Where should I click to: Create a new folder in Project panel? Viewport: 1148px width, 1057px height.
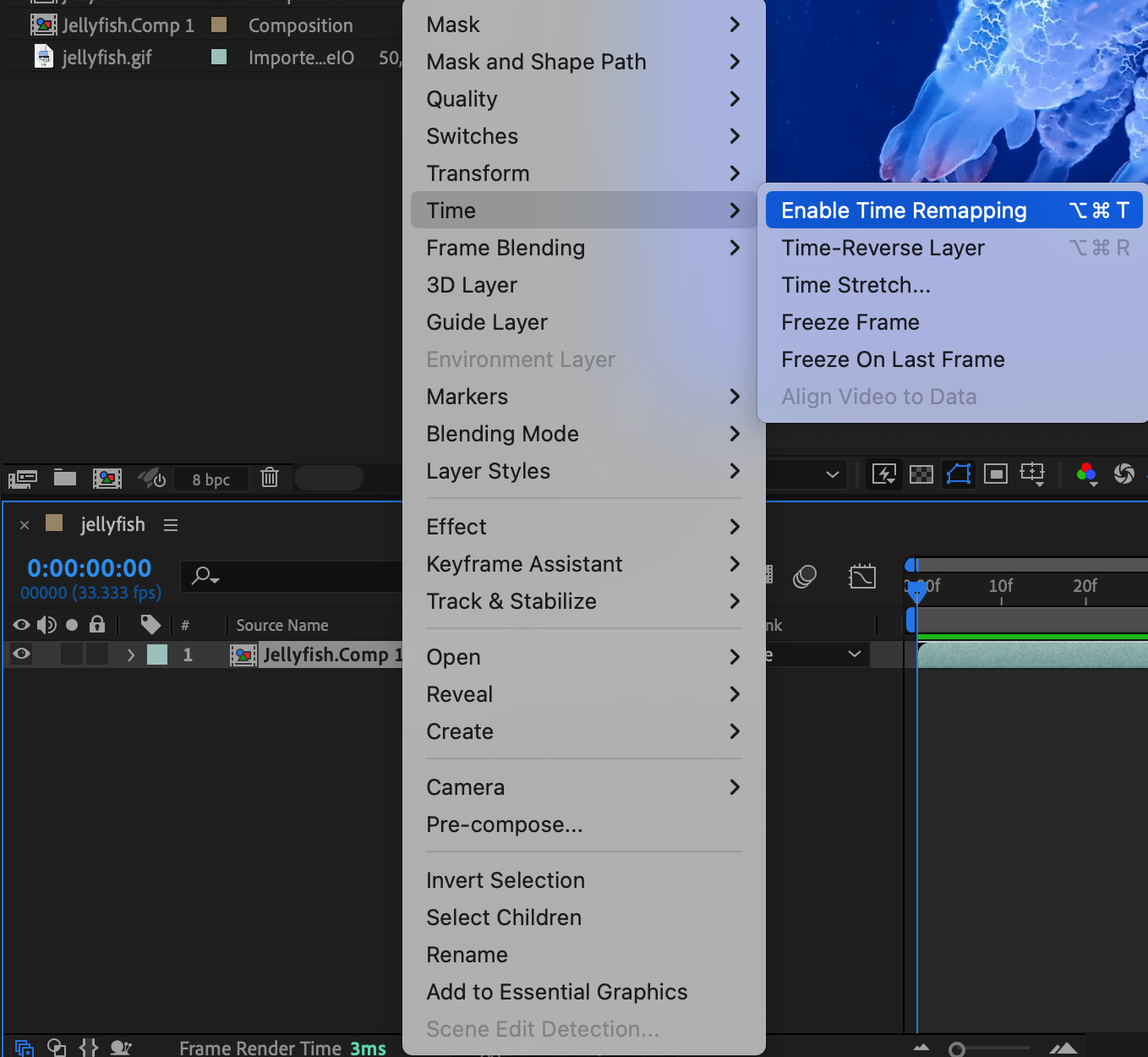(65, 479)
